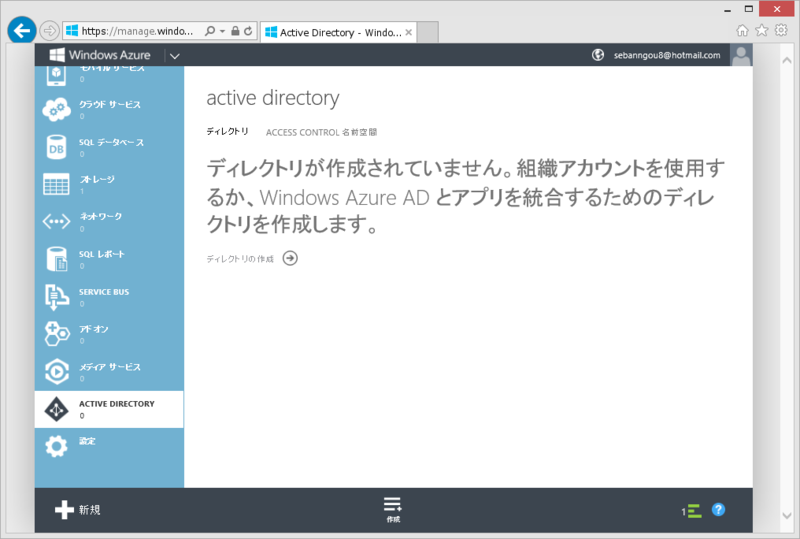Open the Cloud Services (クラウド サービス) sidebar icon
The width and height of the screenshot is (800, 539).
click(x=56, y=109)
